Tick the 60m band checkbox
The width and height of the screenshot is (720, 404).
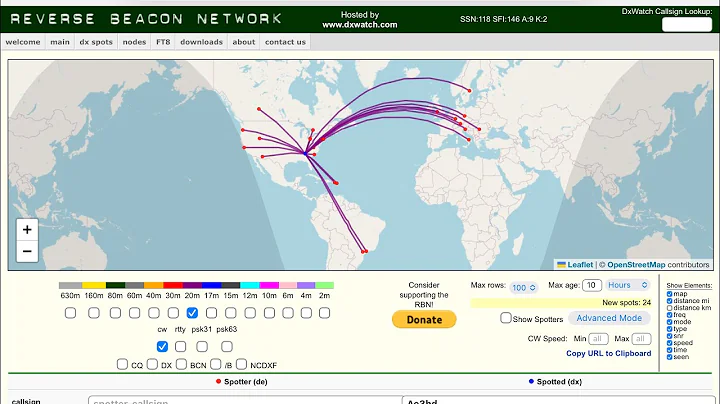pyautogui.click(x=134, y=313)
